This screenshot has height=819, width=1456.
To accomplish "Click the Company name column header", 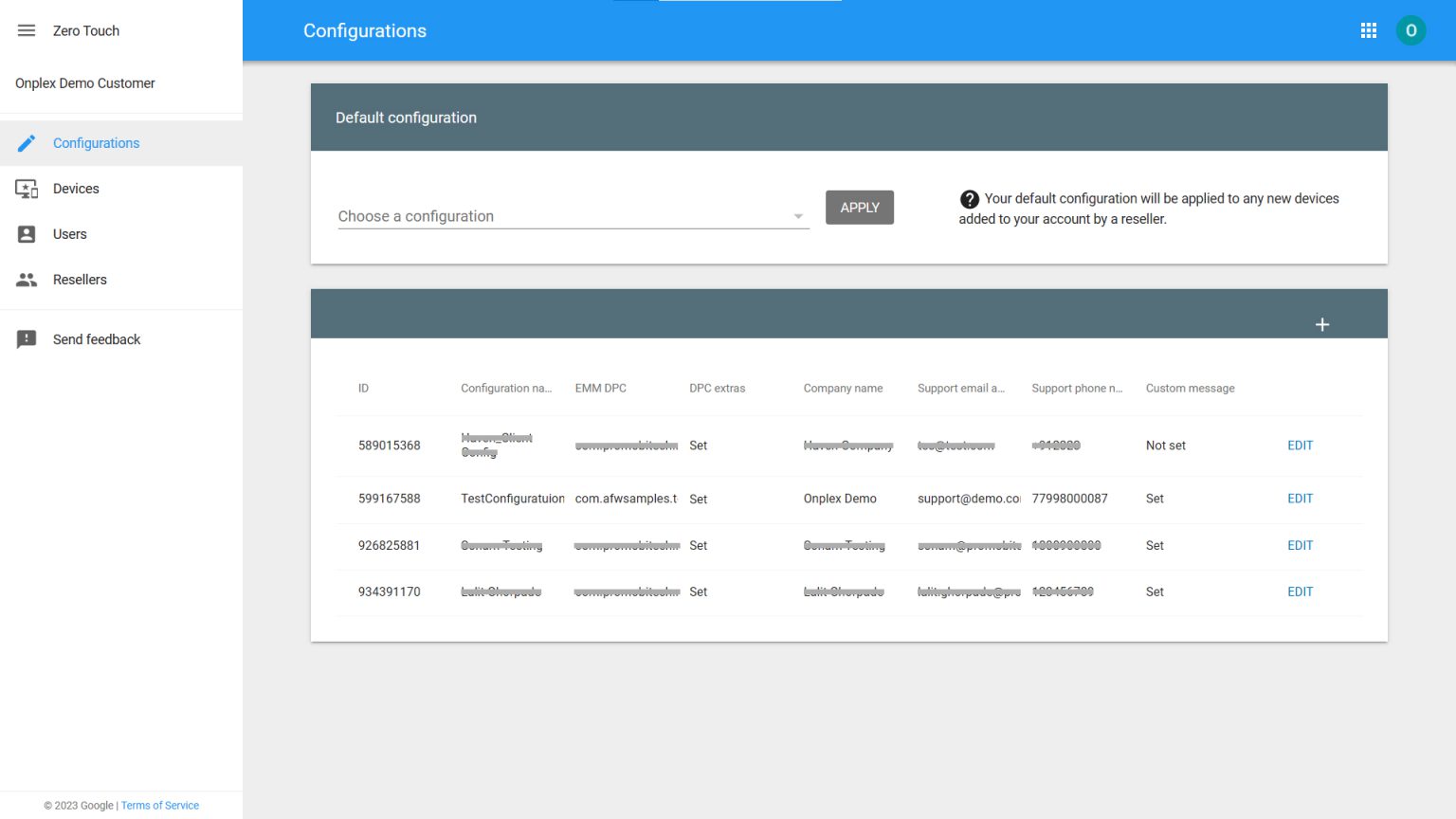I will pos(843,388).
